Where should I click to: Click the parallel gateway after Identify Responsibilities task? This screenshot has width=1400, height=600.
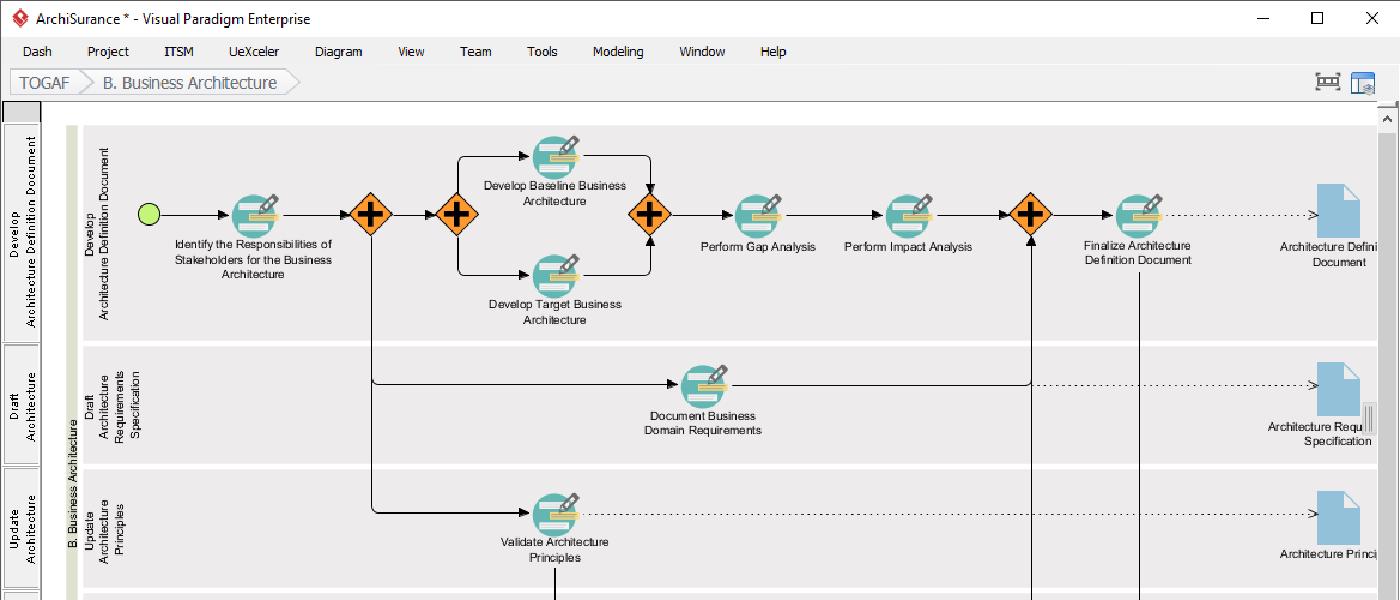[x=371, y=212]
